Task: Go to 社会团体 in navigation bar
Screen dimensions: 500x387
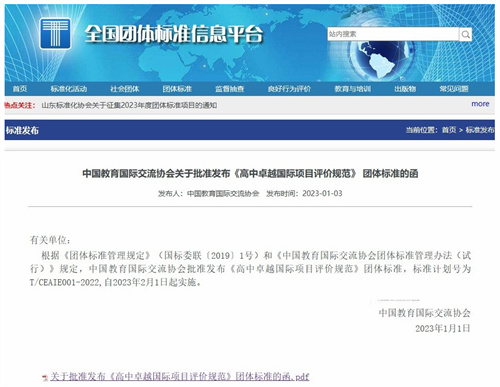Action: click(125, 89)
